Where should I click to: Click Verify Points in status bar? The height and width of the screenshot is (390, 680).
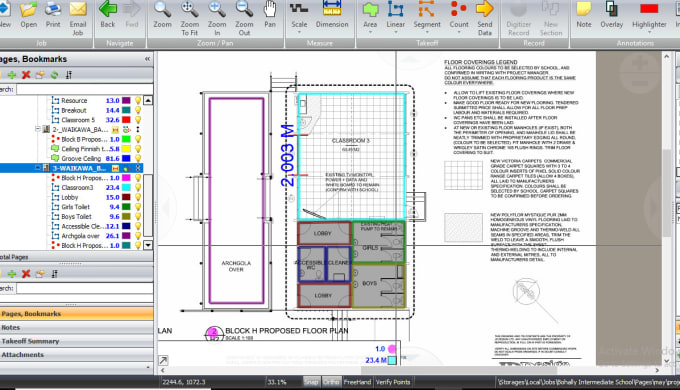tap(393, 382)
